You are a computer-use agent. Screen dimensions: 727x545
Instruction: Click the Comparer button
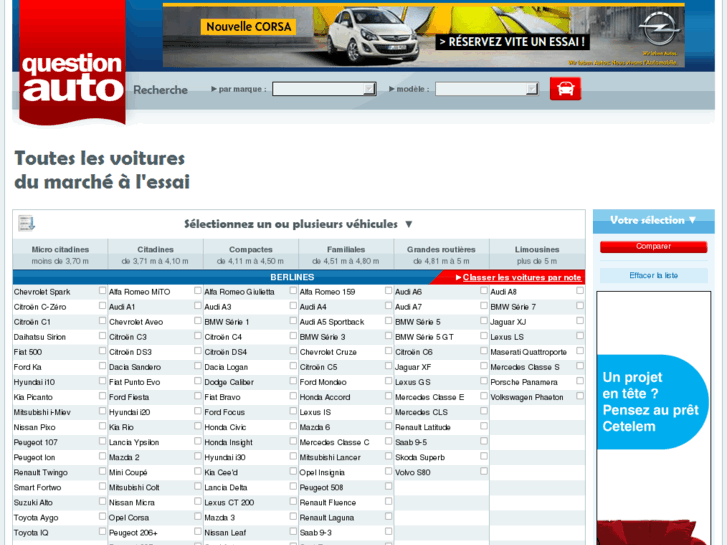[653, 247]
